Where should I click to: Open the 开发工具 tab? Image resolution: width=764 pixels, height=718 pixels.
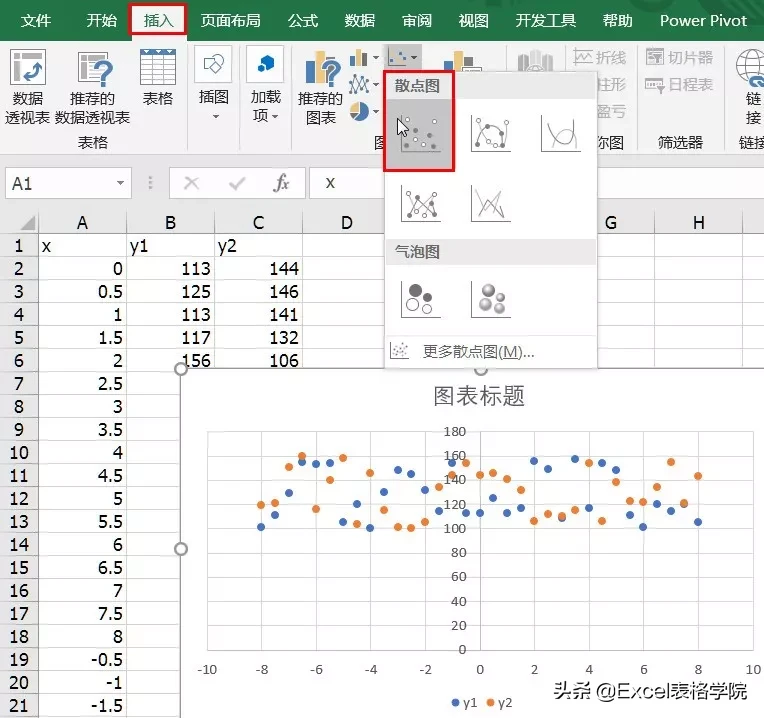546,20
